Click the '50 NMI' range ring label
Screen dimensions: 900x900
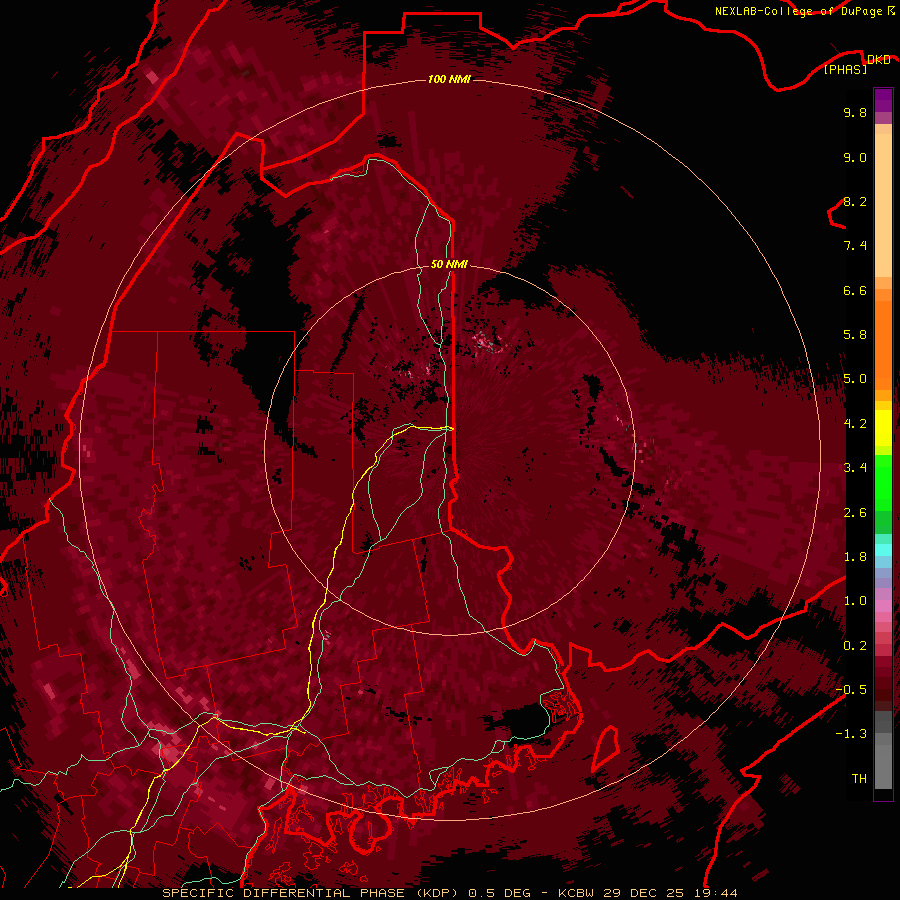449,264
